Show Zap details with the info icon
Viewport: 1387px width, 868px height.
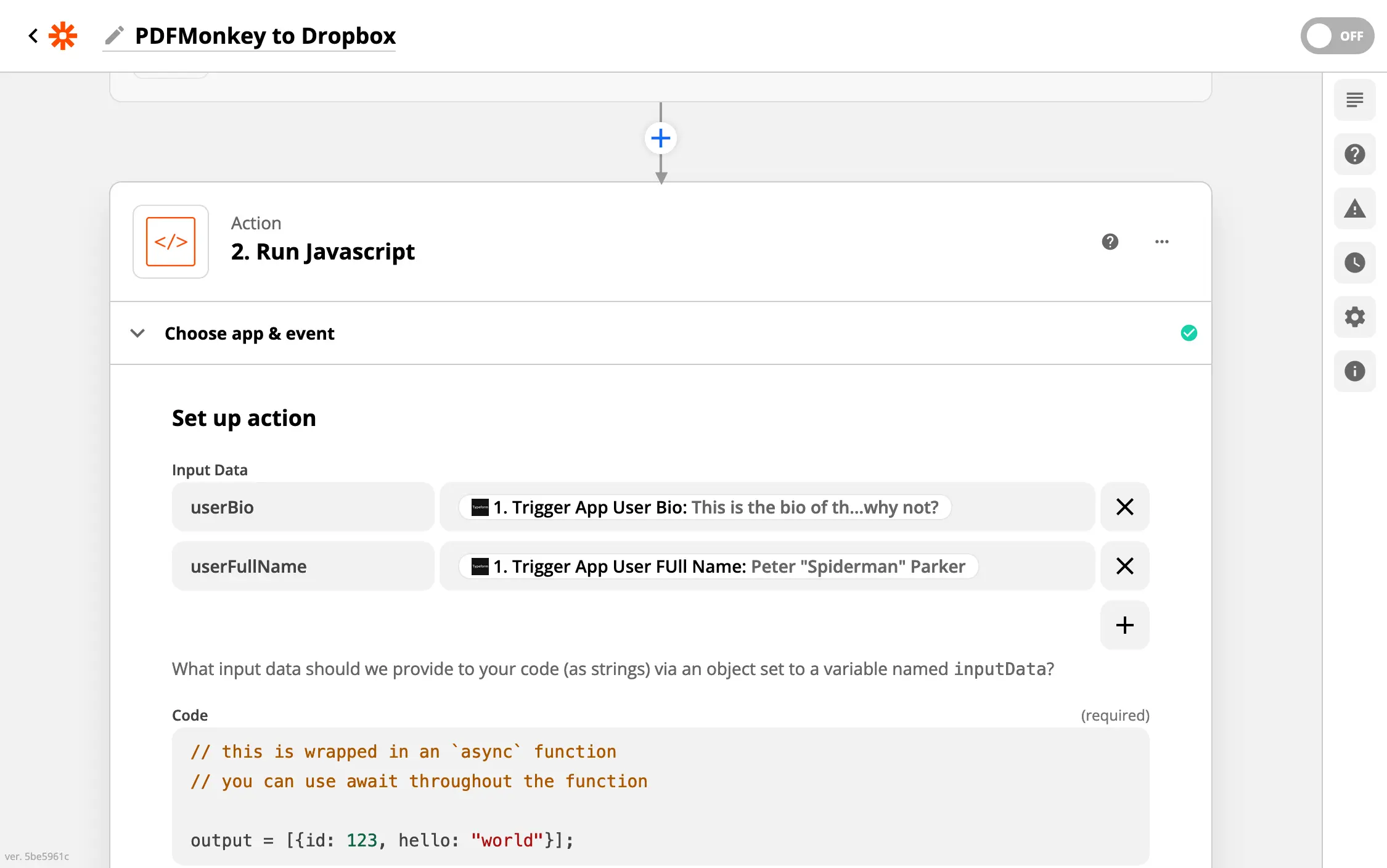pos(1354,371)
